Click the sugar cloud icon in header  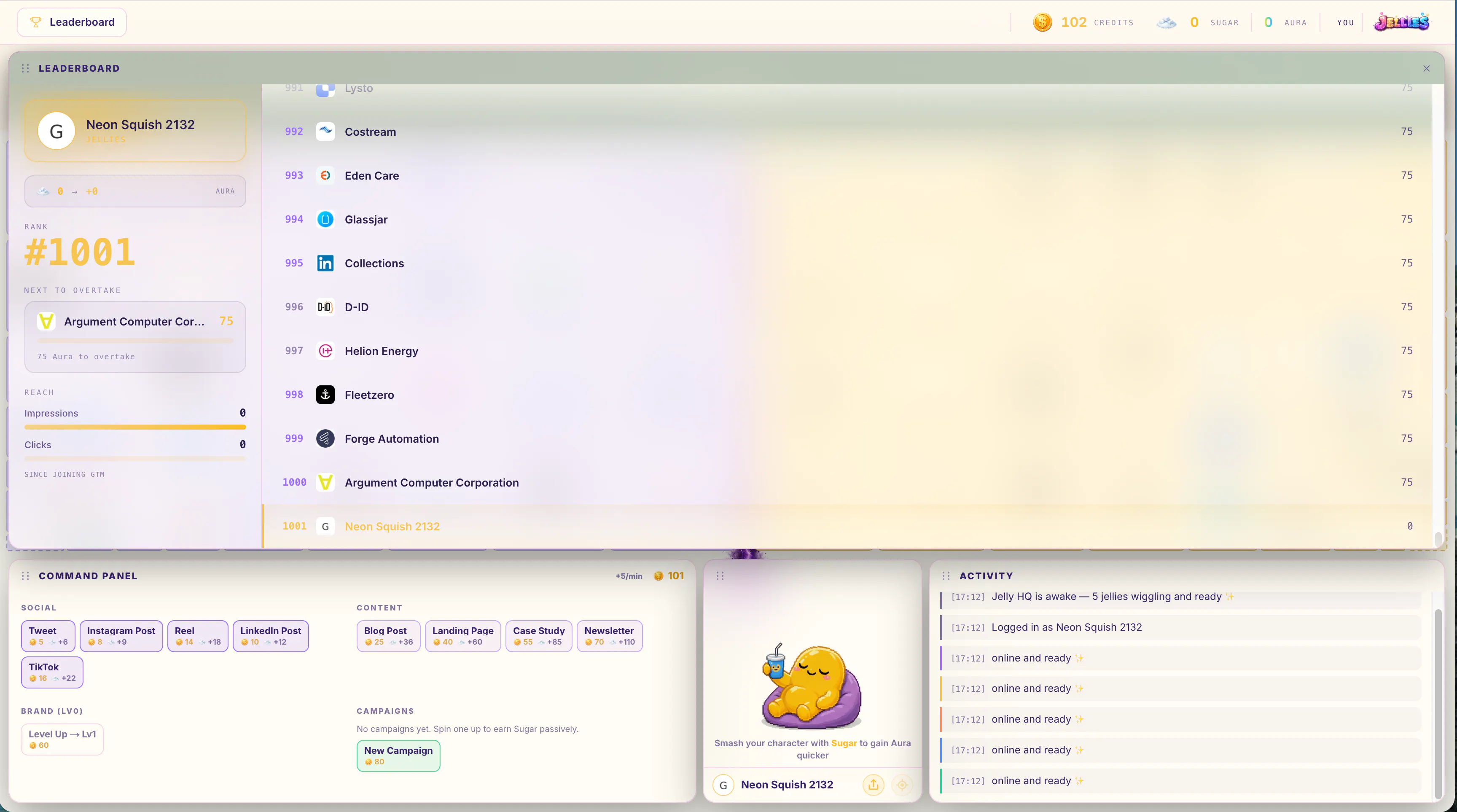(x=1166, y=23)
